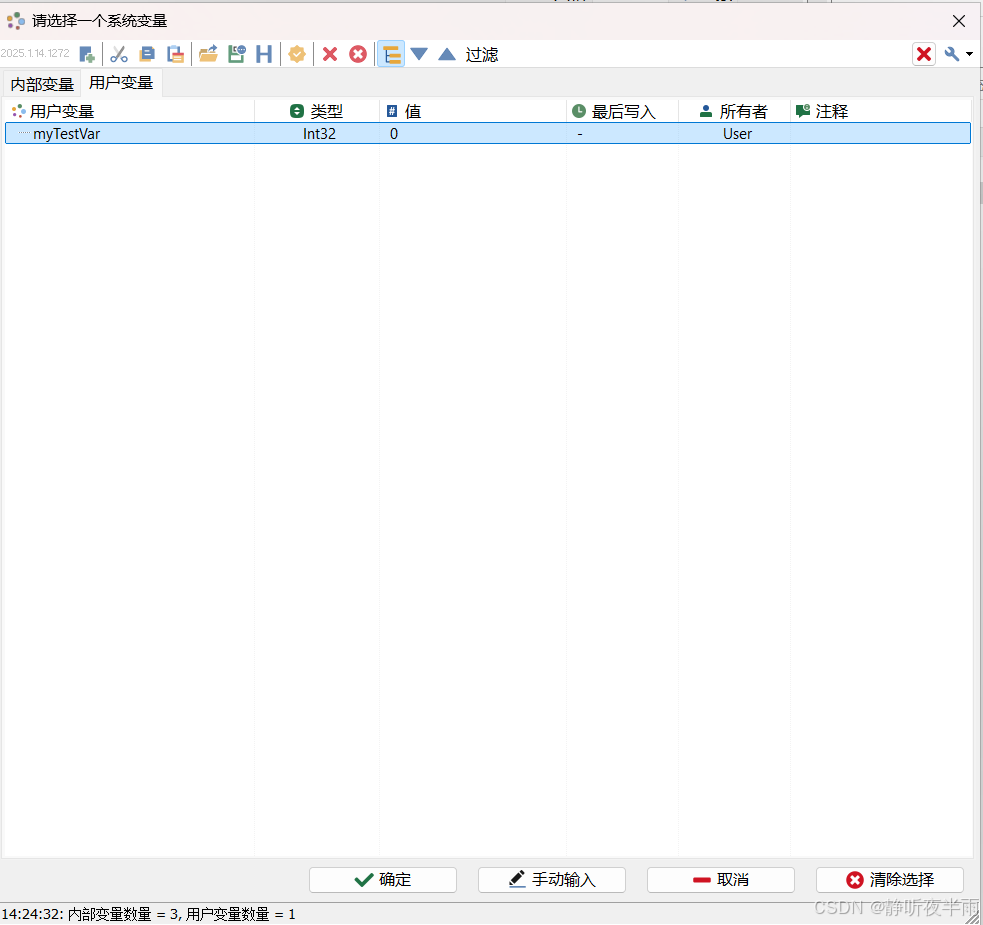Close the 请选择一个系统变量 dialog
The image size is (983, 925).
click(x=959, y=21)
